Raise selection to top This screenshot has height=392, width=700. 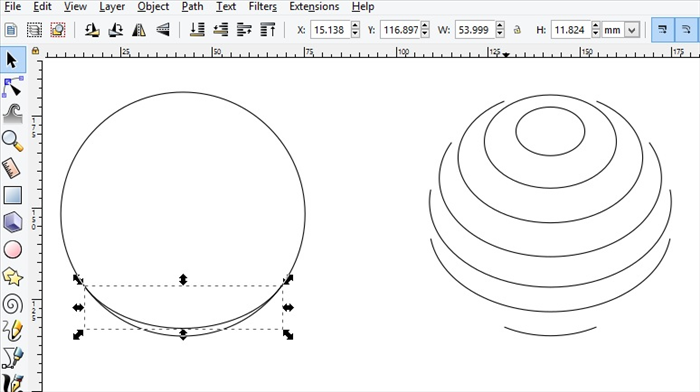point(267,30)
